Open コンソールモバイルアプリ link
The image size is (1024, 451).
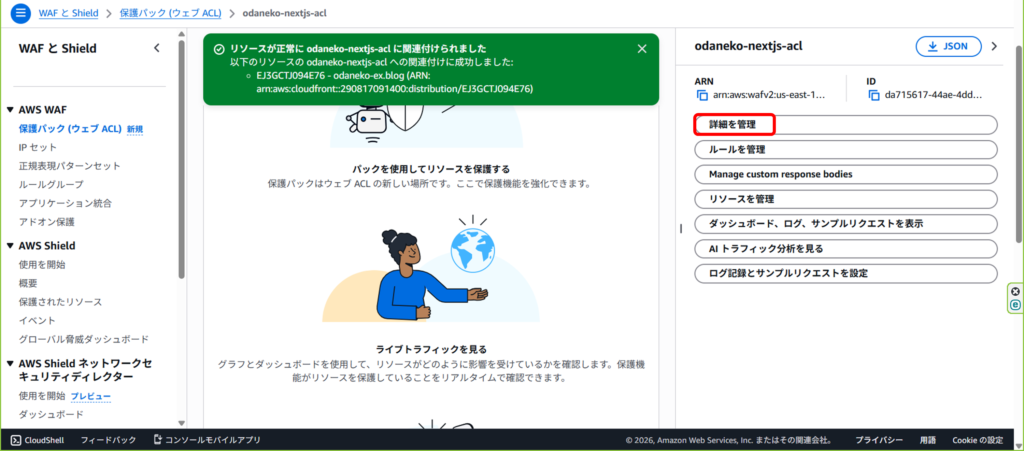(x=206, y=440)
